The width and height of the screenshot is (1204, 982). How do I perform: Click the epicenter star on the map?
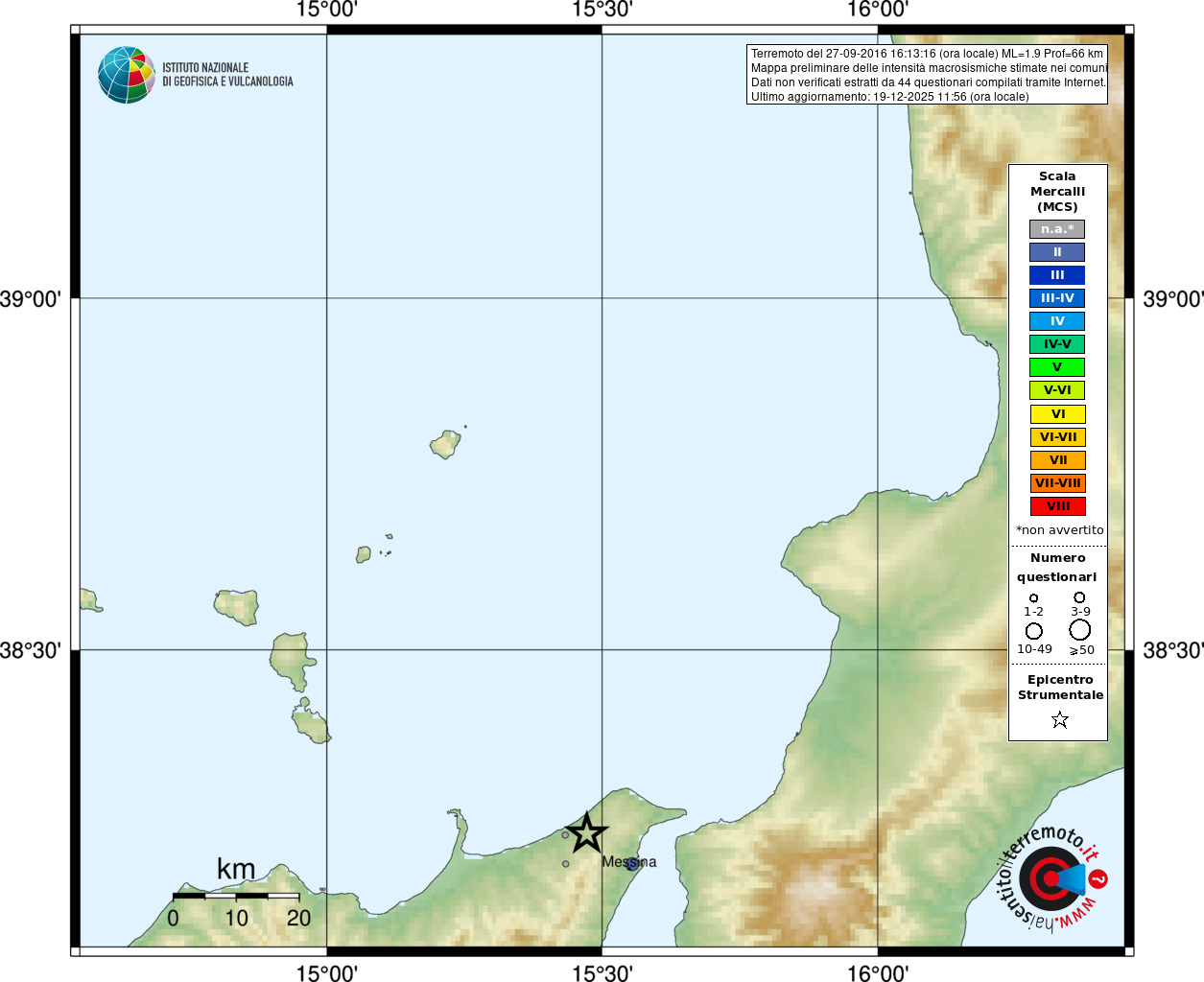[x=586, y=832]
